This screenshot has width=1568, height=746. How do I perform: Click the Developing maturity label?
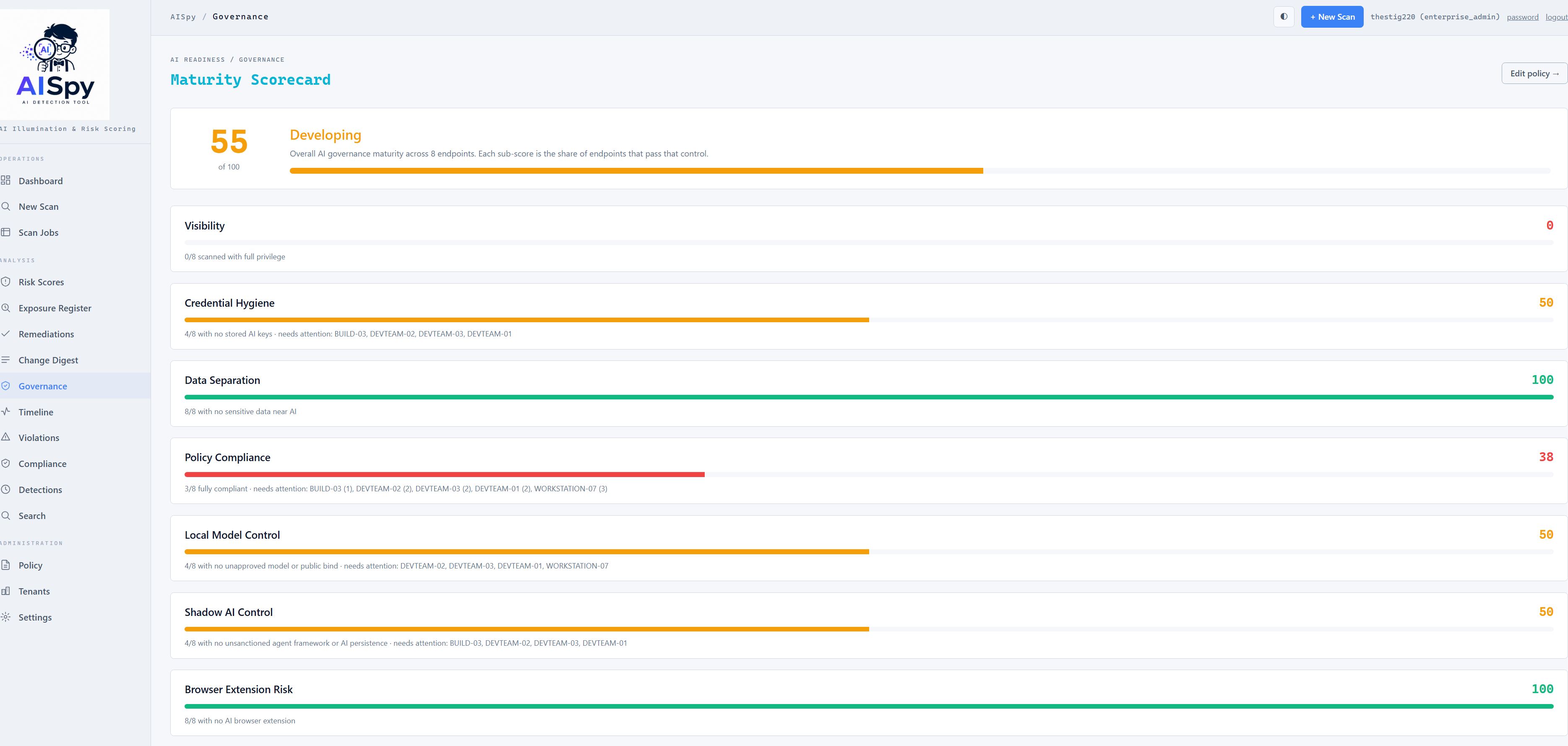(x=326, y=135)
